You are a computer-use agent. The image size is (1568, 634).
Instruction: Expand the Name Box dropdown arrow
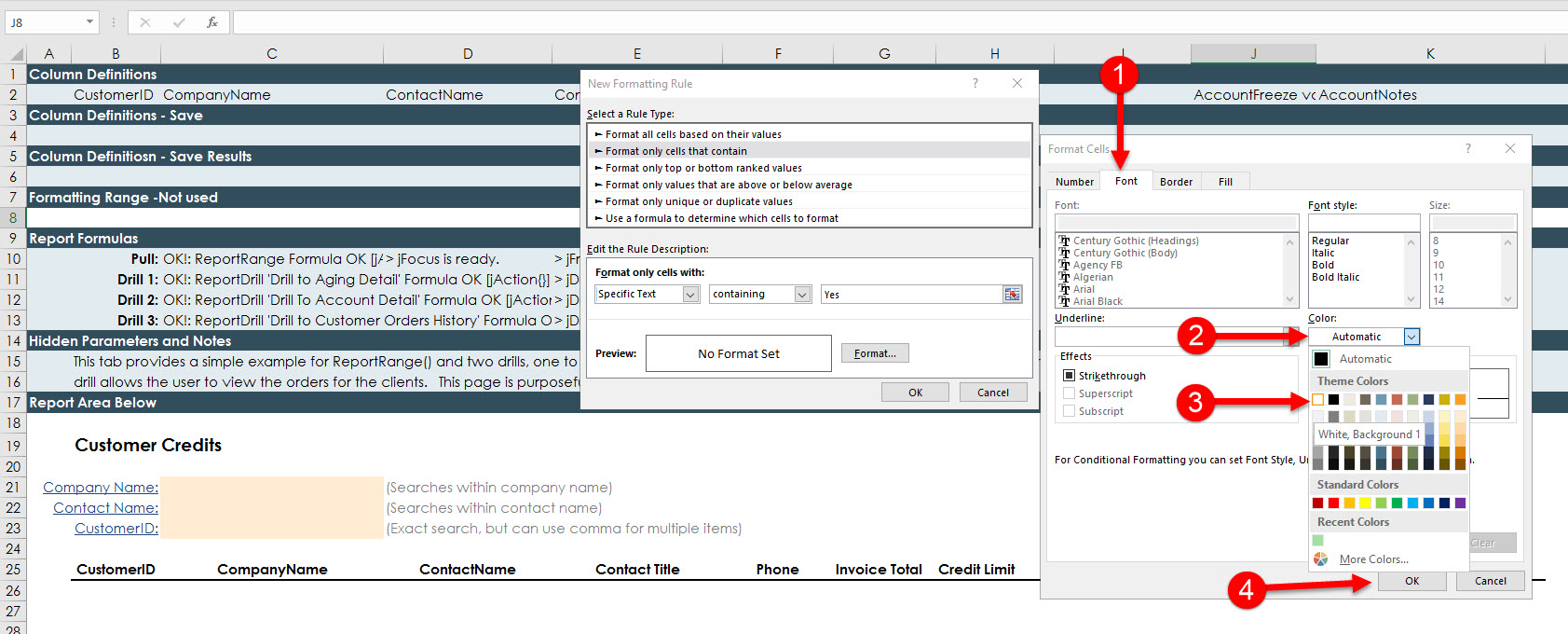point(89,22)
